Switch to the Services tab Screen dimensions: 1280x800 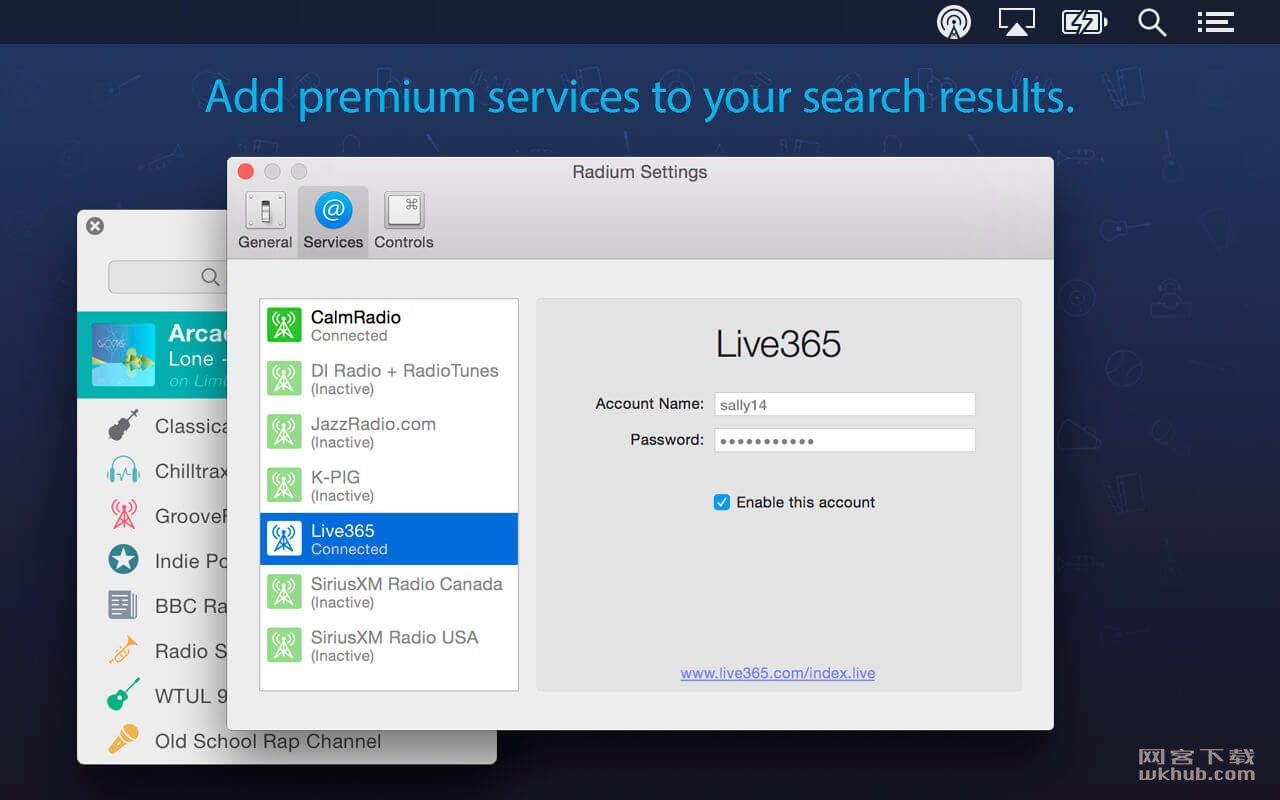333,221
